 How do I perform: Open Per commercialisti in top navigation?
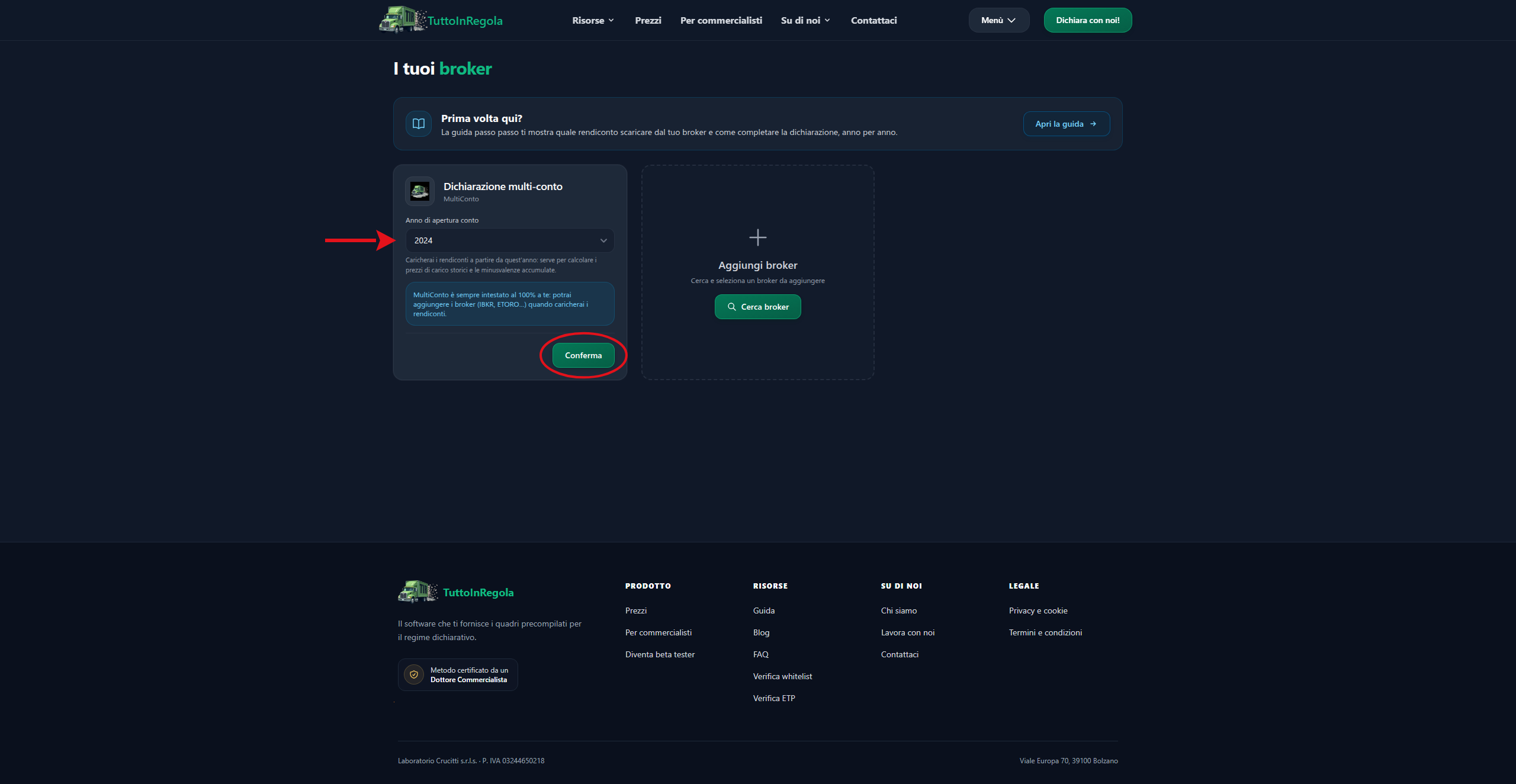click(x=721, y=20)
